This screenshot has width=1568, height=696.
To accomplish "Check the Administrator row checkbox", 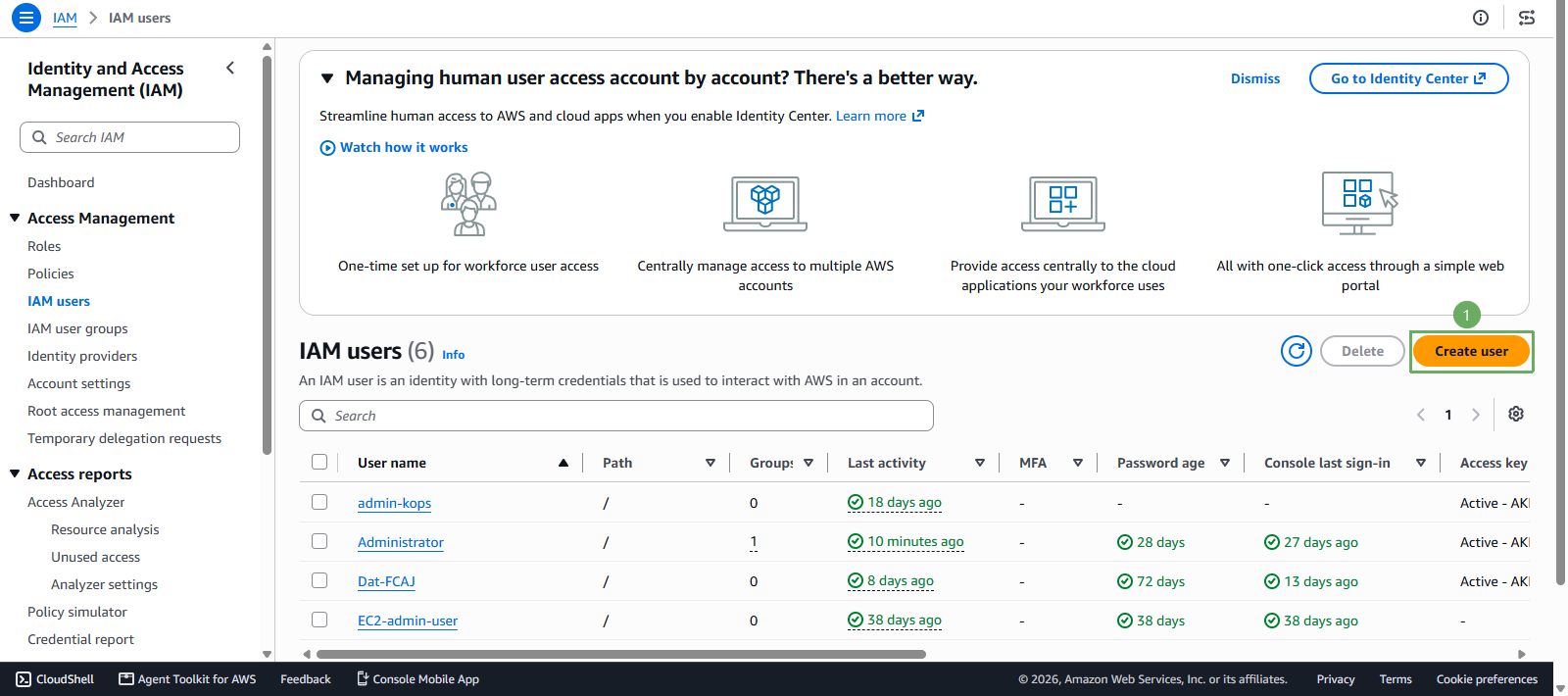I will (319, 541).
